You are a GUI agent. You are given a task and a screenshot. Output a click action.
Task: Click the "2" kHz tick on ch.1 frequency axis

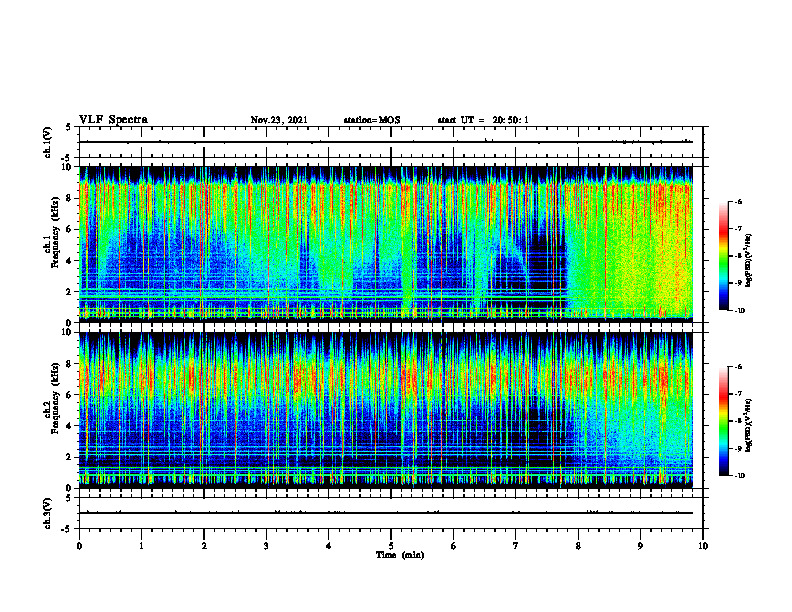pos(70,292)
